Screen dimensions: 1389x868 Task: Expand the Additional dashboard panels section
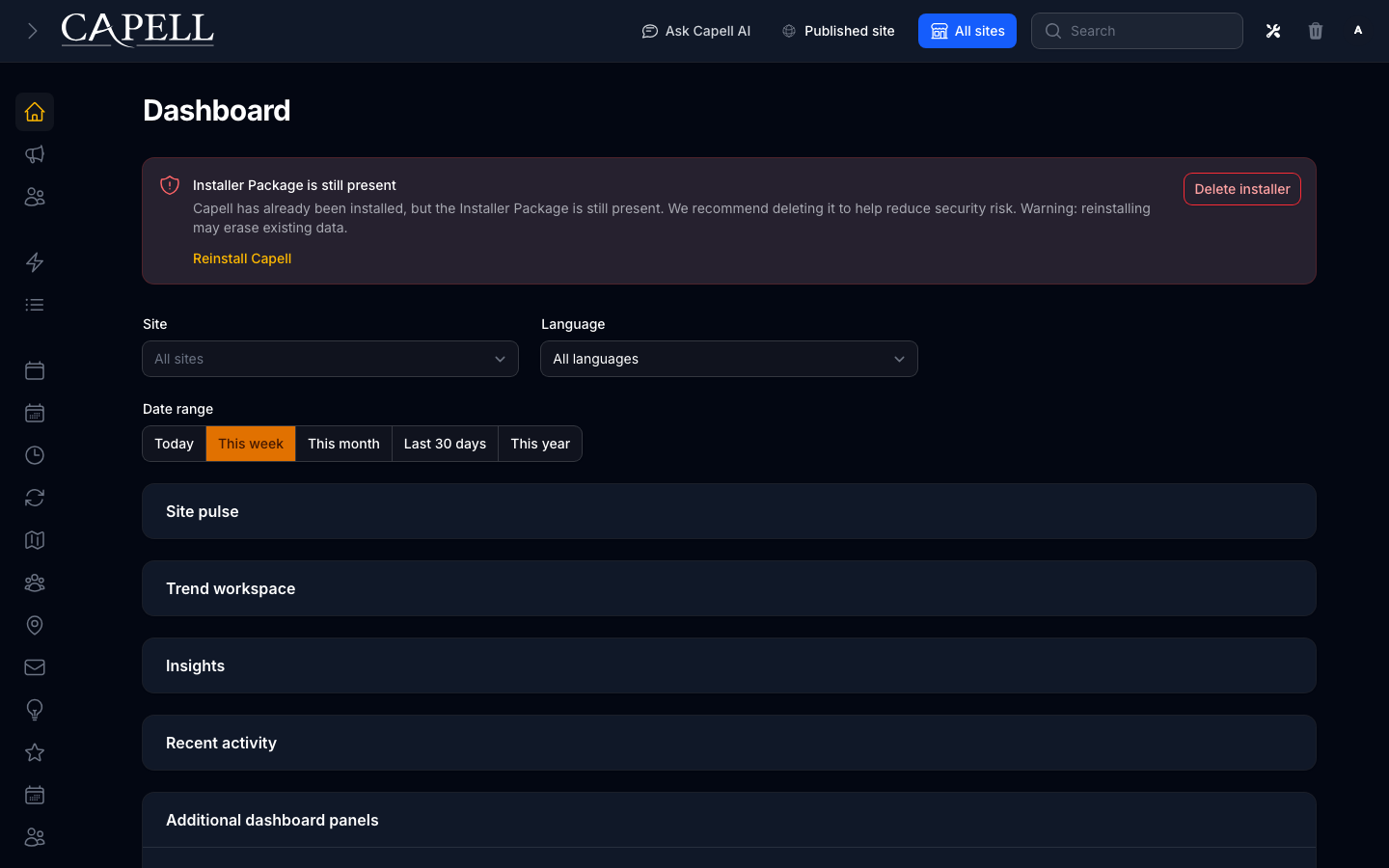coord(729,820)
